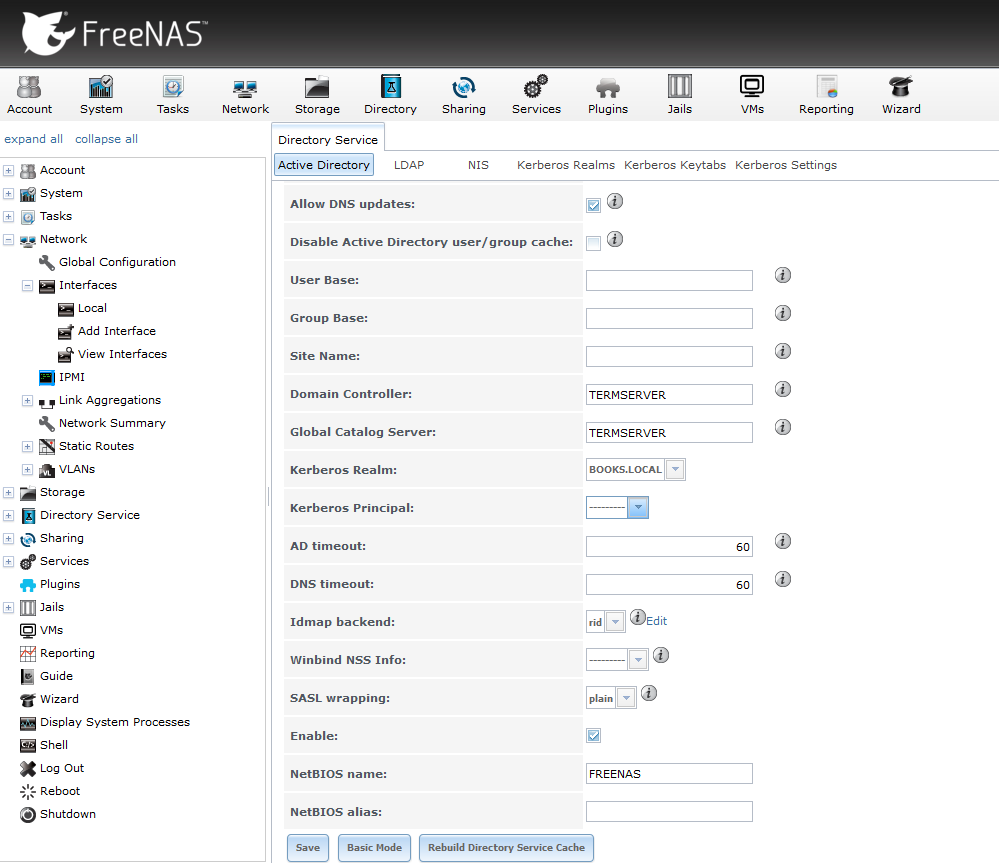The width and height of the screenshot is (999, 863).
Task: Show info icon for SASL wrapping
Action: pyautogui.click(x=649, y=693)
